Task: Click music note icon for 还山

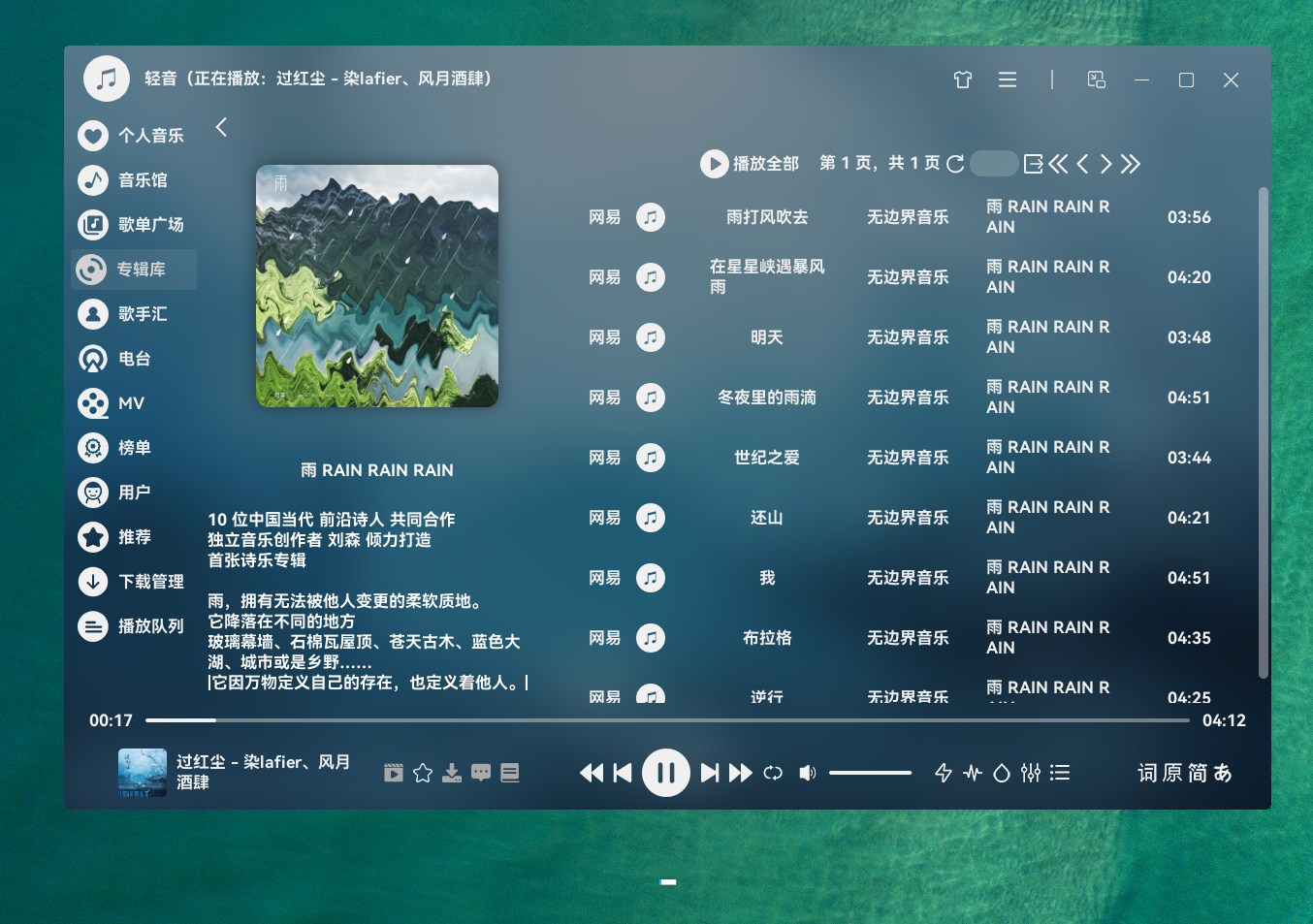Action: 651,518
